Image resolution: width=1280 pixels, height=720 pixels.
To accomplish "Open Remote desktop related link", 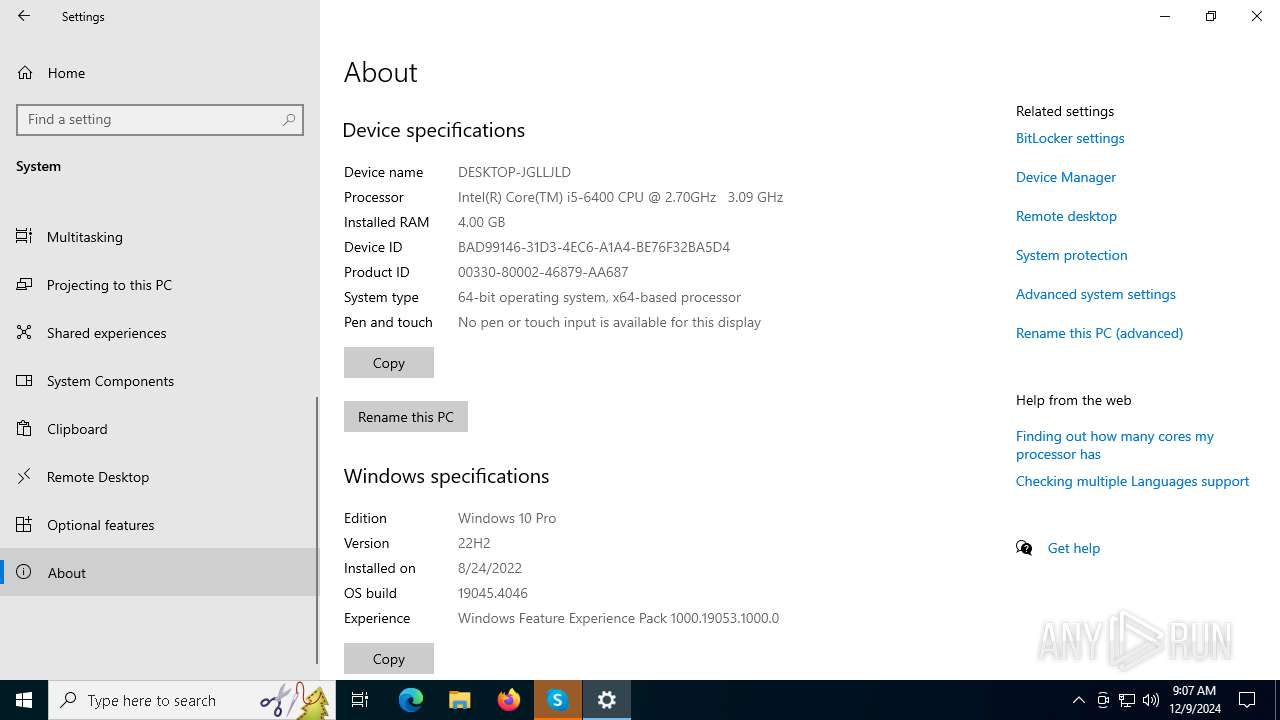I will (1066, 216).
